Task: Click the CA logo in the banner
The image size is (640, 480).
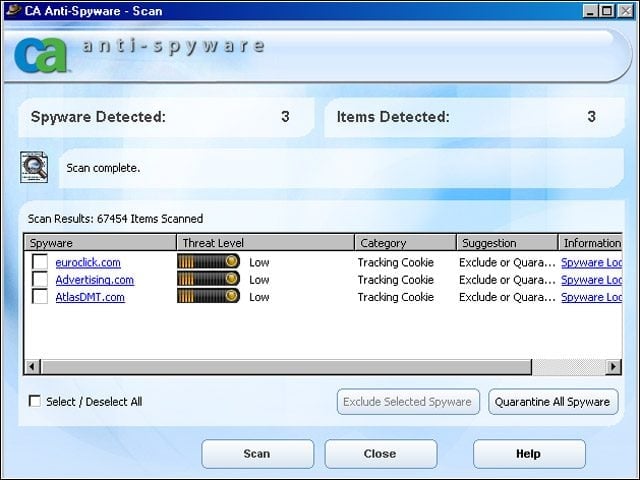Action: pyautogui.click(x=40, y=55)
